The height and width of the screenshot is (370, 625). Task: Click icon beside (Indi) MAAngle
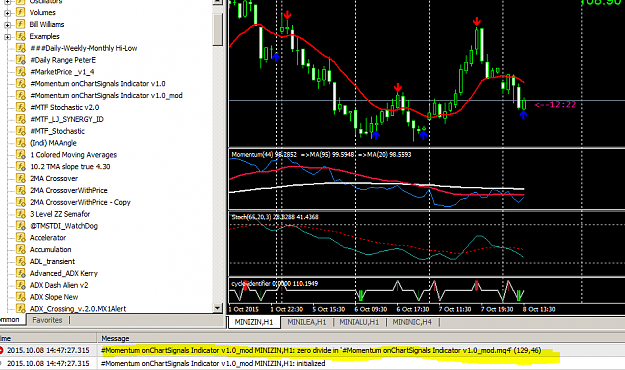click(21, 143)
